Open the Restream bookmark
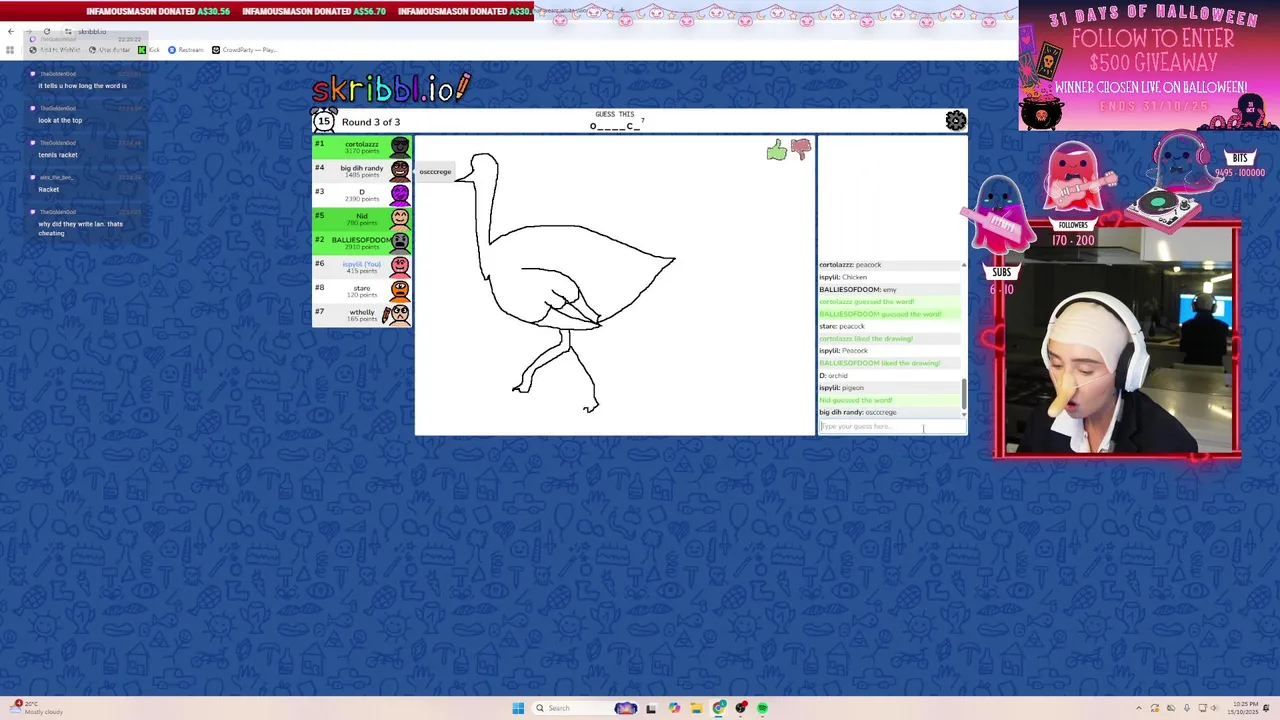This screenshot has height=720, width=1280. (x=186, y=50)
